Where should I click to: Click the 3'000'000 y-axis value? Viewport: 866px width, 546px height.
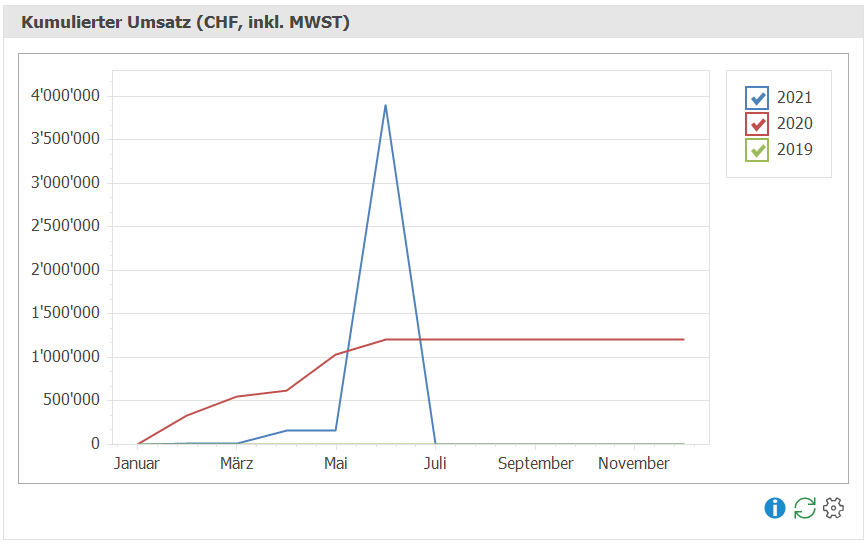65,183
